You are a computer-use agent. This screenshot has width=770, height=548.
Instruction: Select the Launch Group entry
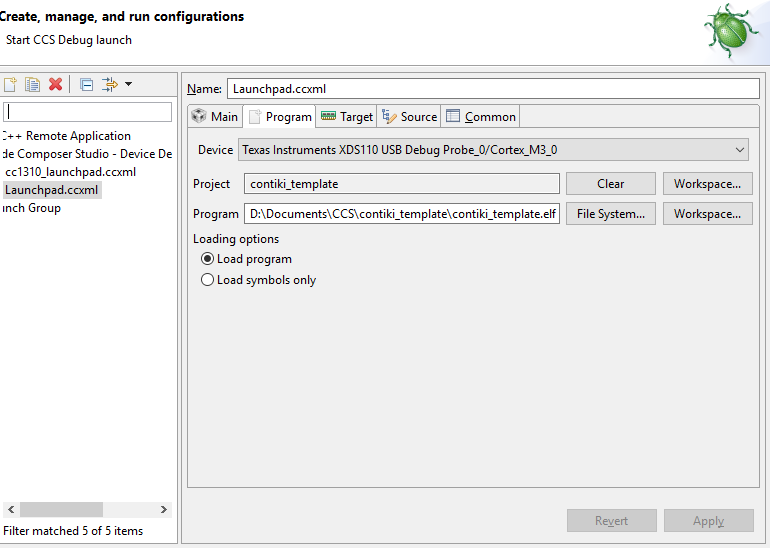[31, 208]
